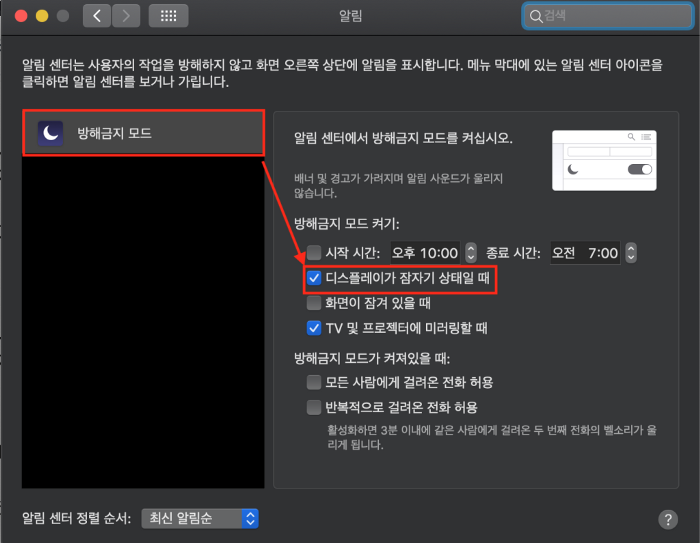Viewport: 700px width, 543px height.
Task: Click the Do Not Disturb preview thumbnail
Action: click(x=604, y=160)
